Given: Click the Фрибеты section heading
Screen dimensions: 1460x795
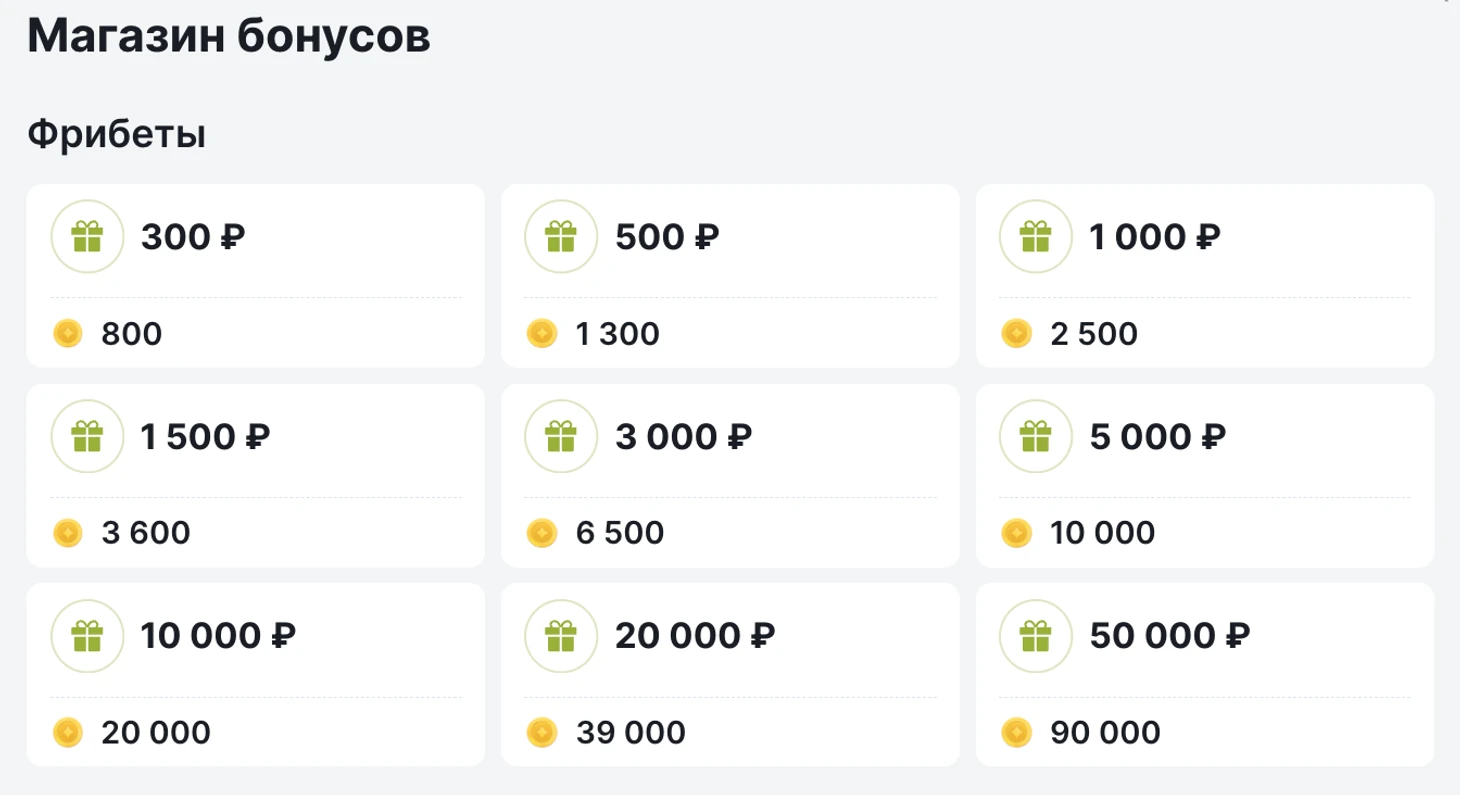Looking at the screenshot, I should click(117, 134).
